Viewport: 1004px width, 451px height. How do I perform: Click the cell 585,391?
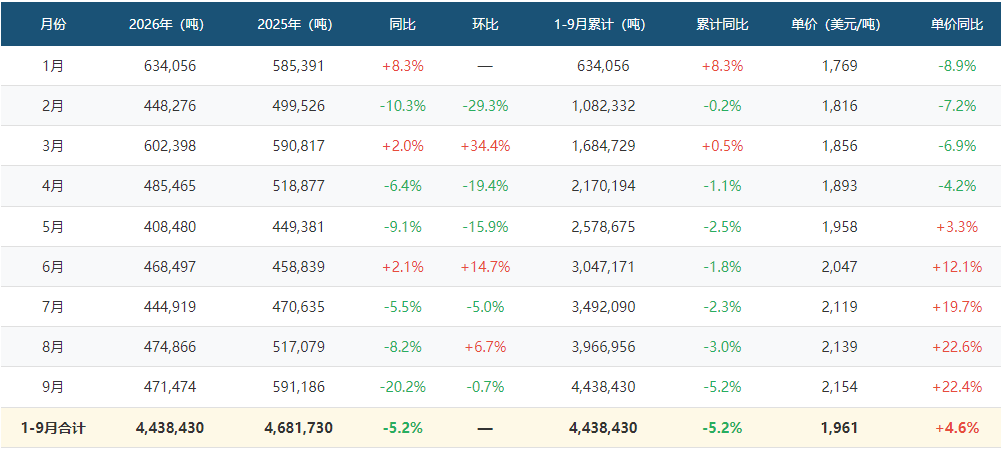[x=298, y=65]
